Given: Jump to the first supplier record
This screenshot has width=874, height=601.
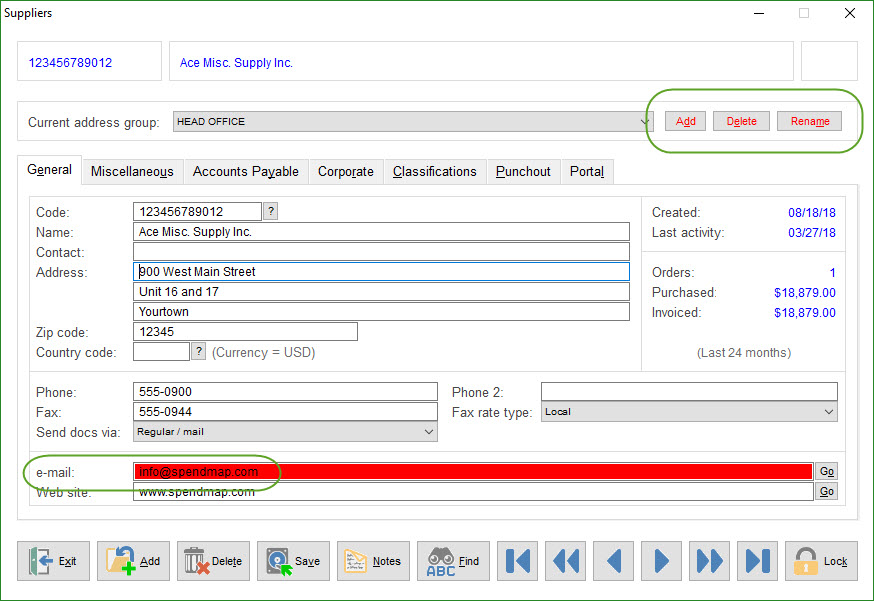Looking at the screenshot, I should tap(518, 561).
